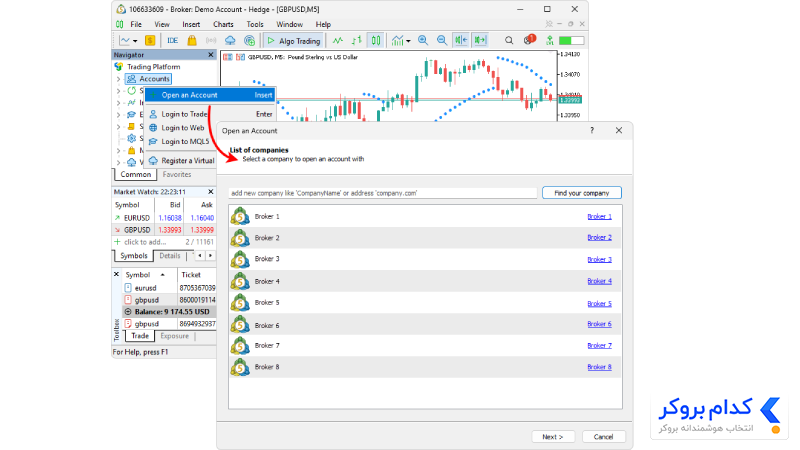Open the File menu
The image size is (800, 450).
136,24
